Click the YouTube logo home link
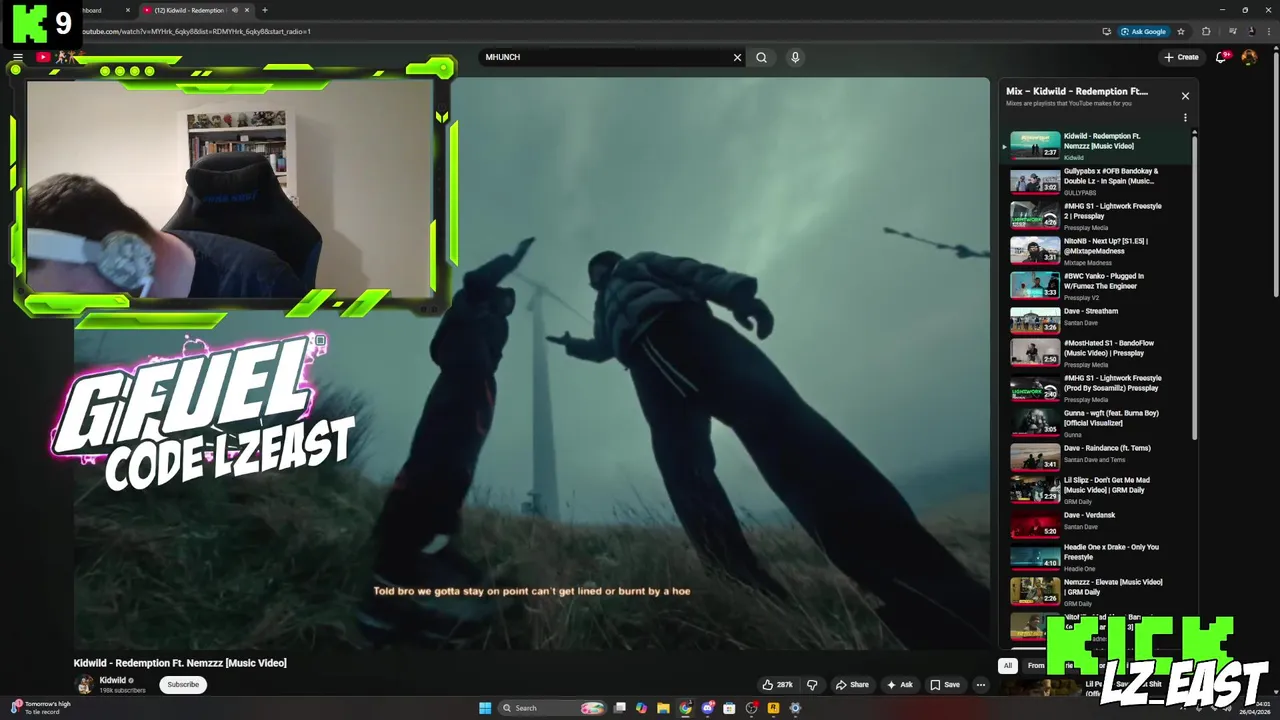The height and width of the screenshot is (720, 1280). point(44,57)
